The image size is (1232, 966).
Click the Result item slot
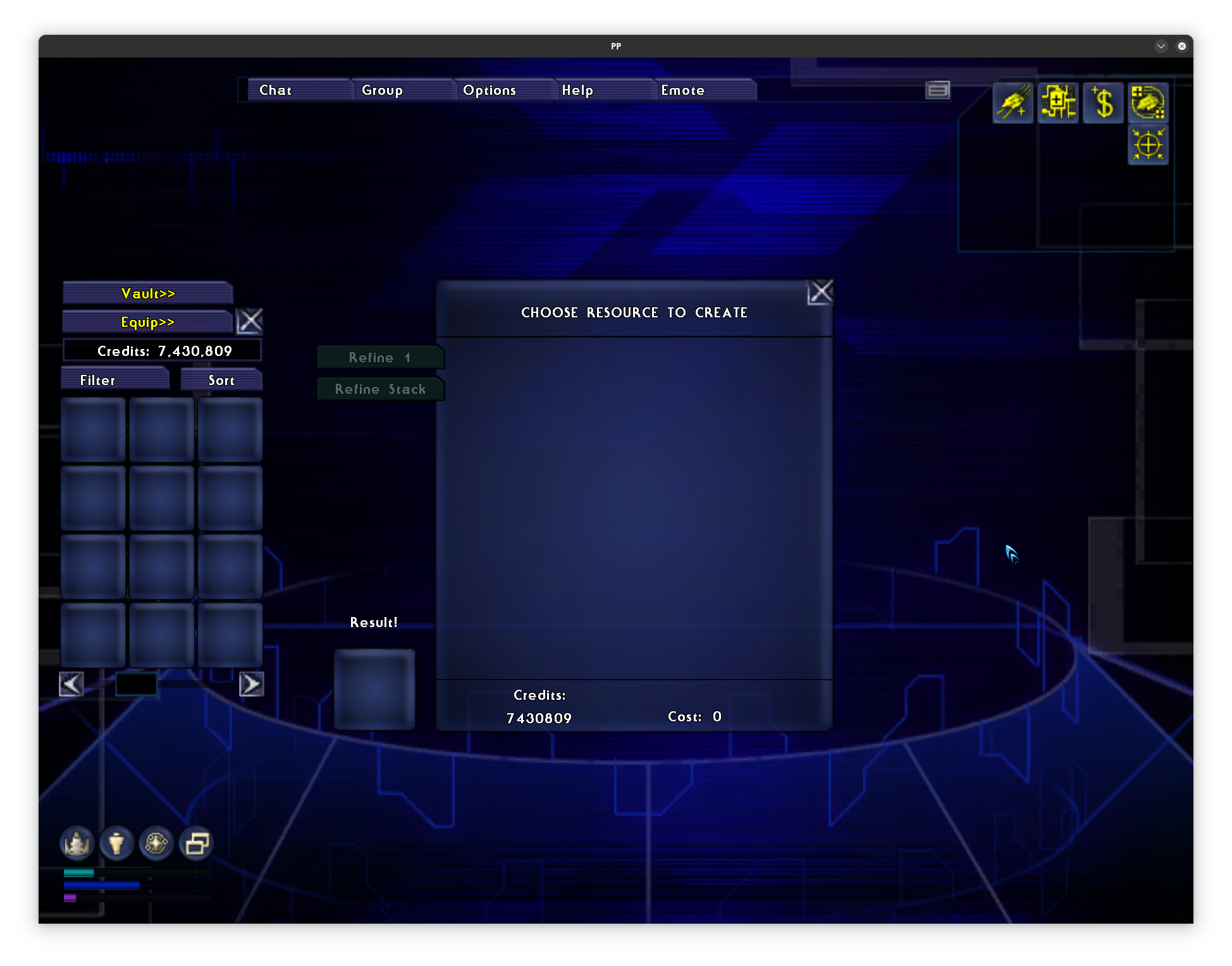[374, 689]
